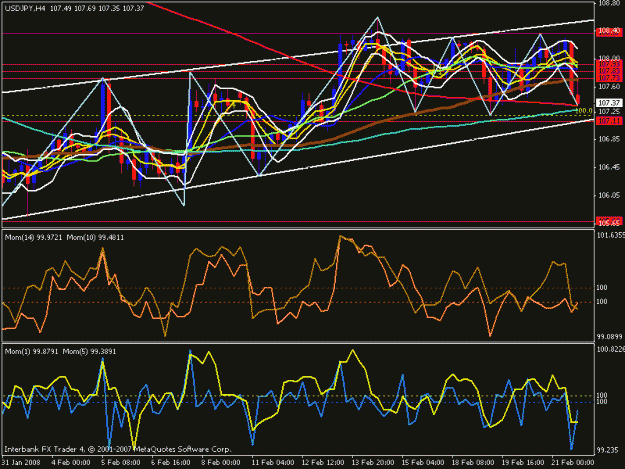
Task: Click the white 107.37 current price box
Action: [609, 103]
